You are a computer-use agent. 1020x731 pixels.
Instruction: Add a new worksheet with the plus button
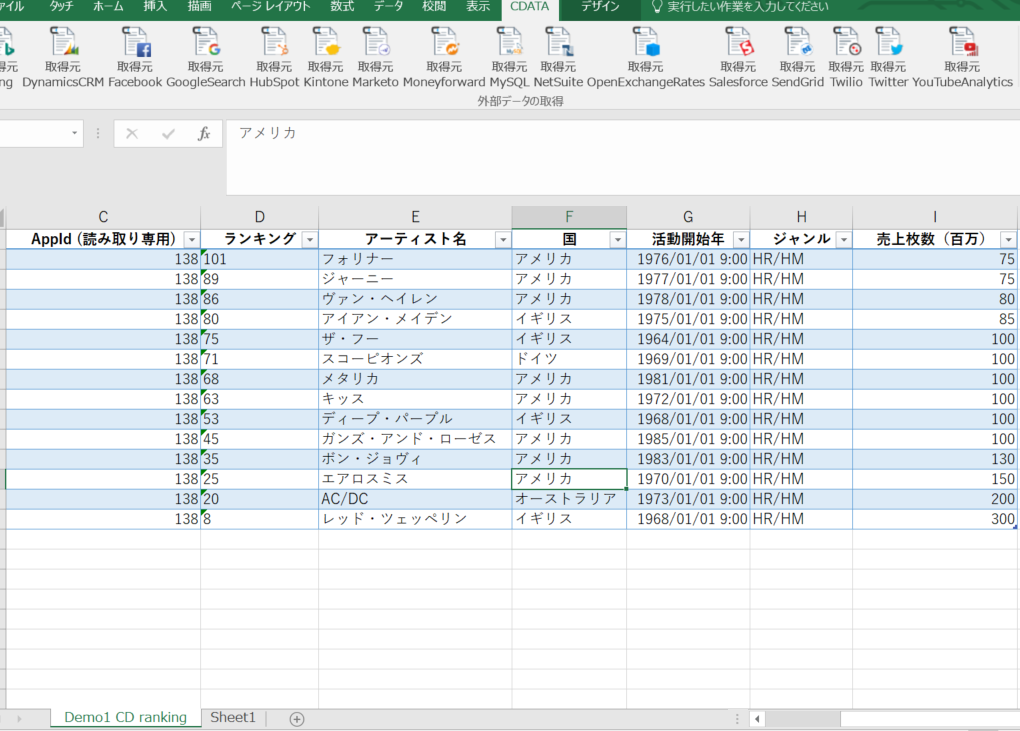(296, 718)
